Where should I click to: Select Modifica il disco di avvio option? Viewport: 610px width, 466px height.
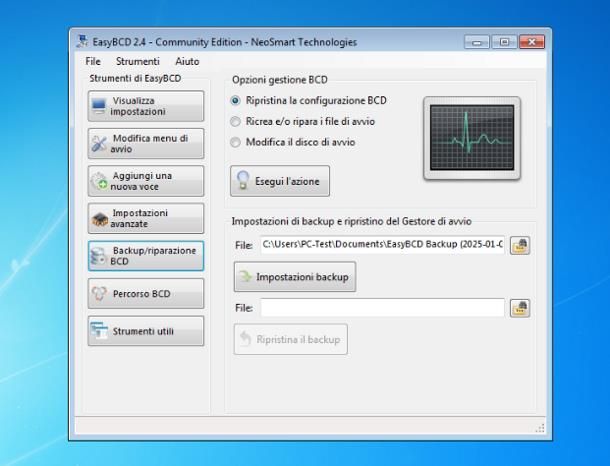pyautogui.click(x=293, y=142)
